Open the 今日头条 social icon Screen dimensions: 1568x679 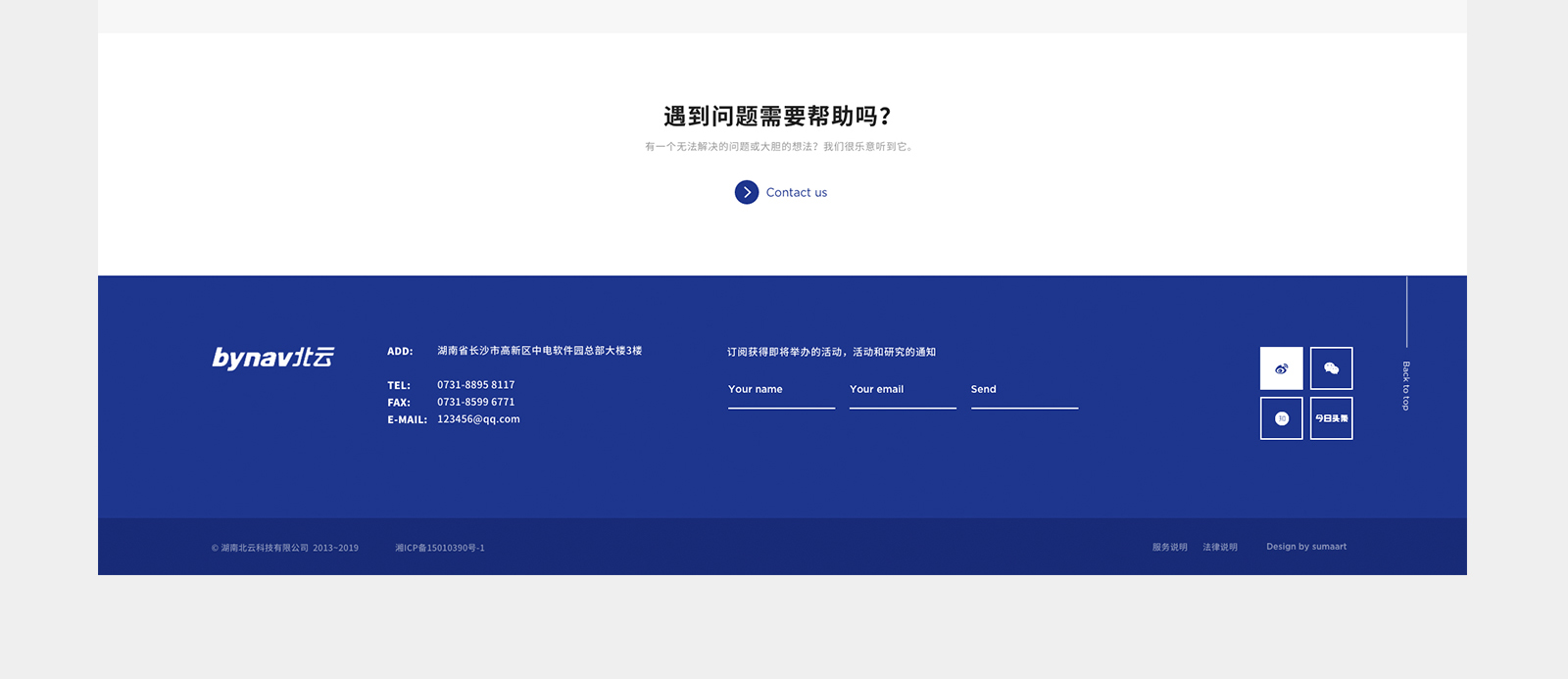click(x=1331, y=418)
